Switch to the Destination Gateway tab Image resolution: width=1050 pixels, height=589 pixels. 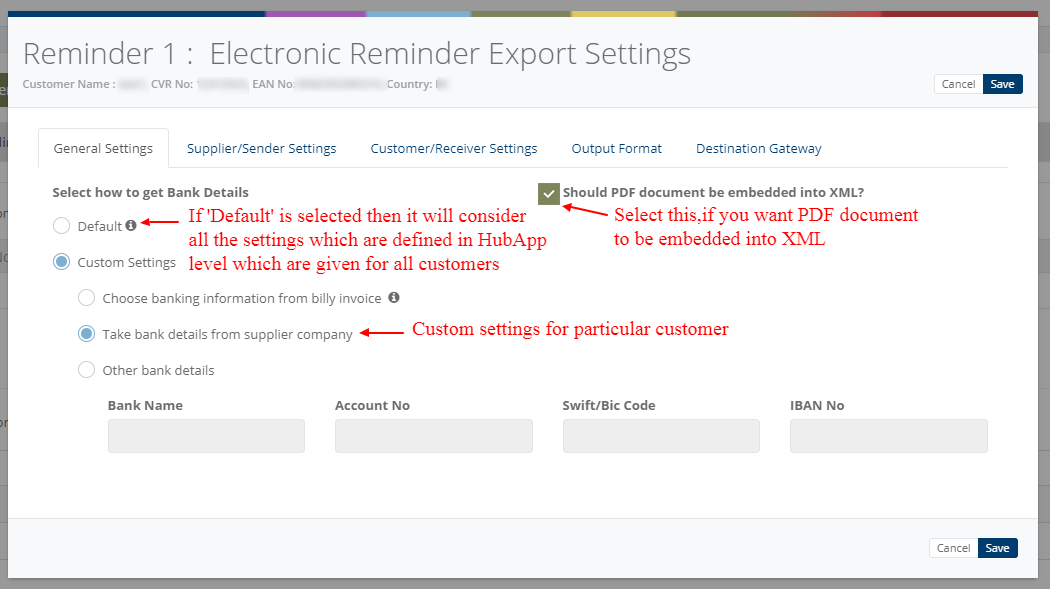pos(759,148)
